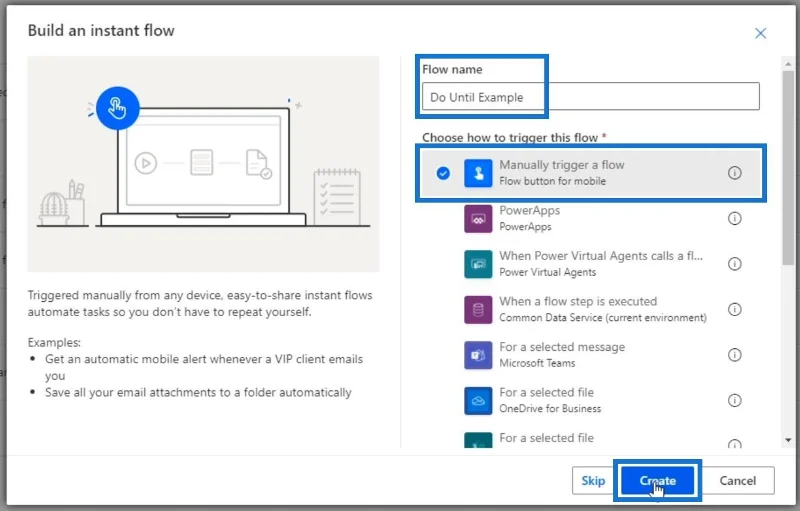Click the instant flow laptop illustration

pyautogui.click(x=203, y=164)
